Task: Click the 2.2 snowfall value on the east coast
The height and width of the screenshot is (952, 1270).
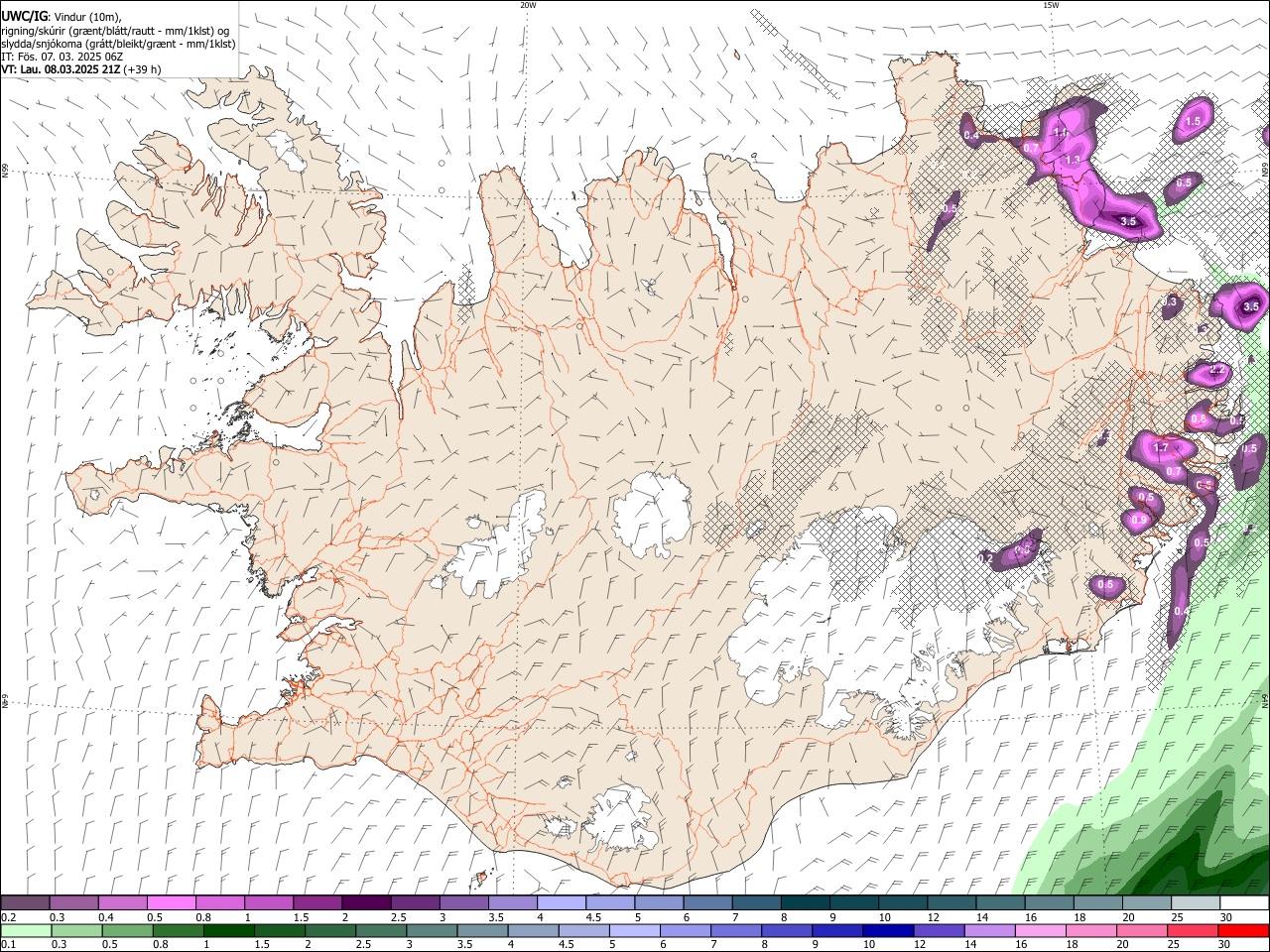Action: pos(1219,371)
